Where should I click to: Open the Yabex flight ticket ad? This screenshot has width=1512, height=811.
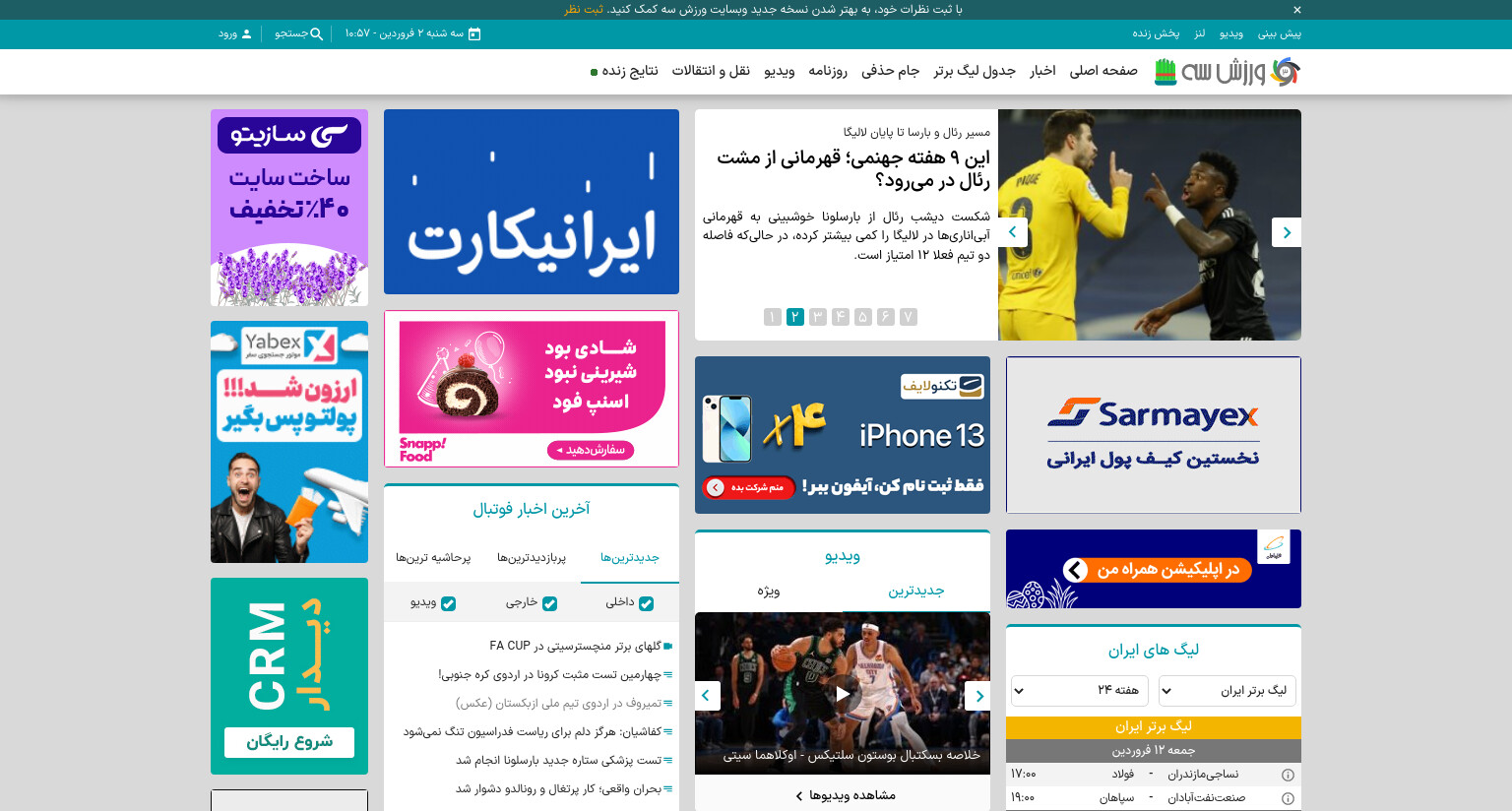pos(289,442)
